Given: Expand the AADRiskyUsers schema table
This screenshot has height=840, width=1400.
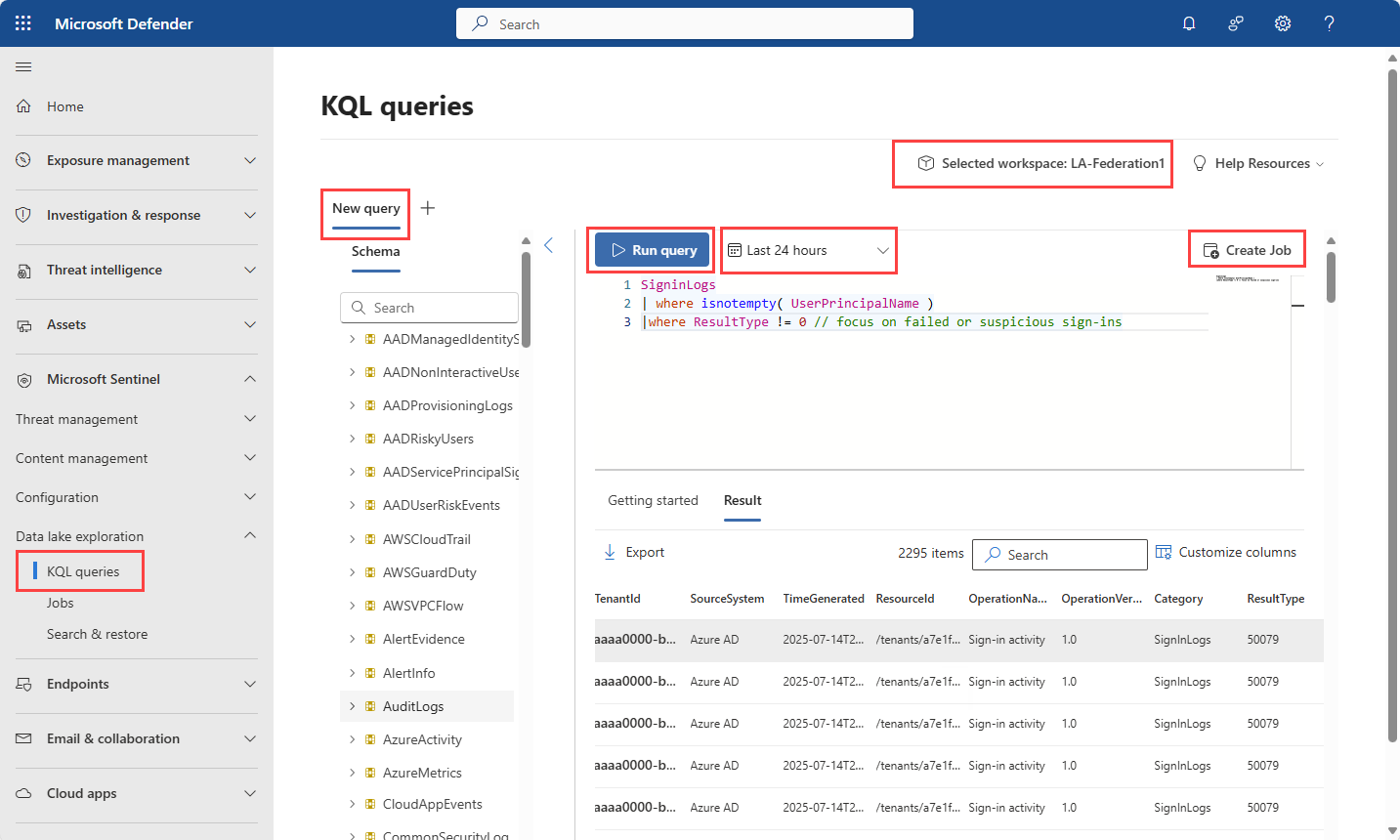Looking at the screenshot, I should pos(352,439).
